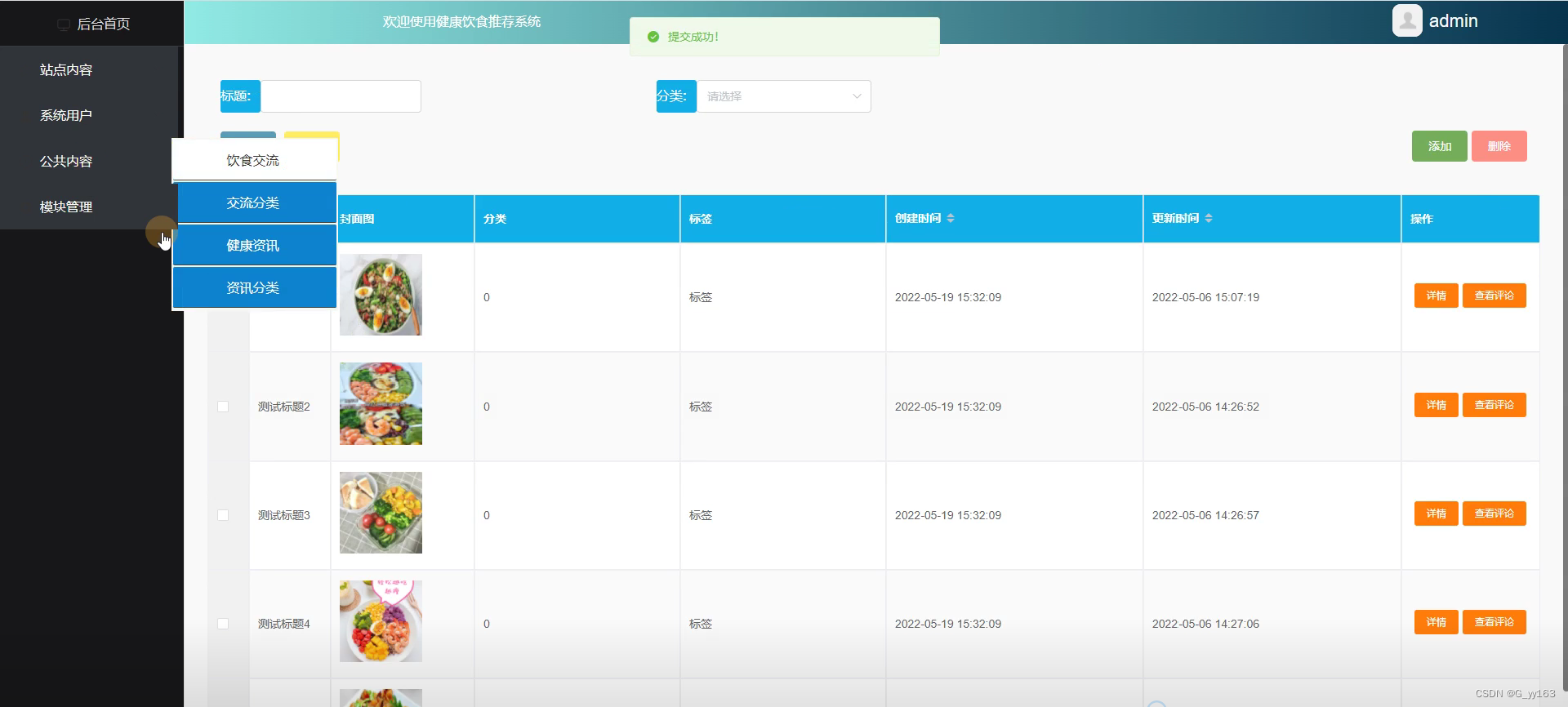Open 详情 for 测试标题3
Screen dimensions: 1568x707
1437,514
